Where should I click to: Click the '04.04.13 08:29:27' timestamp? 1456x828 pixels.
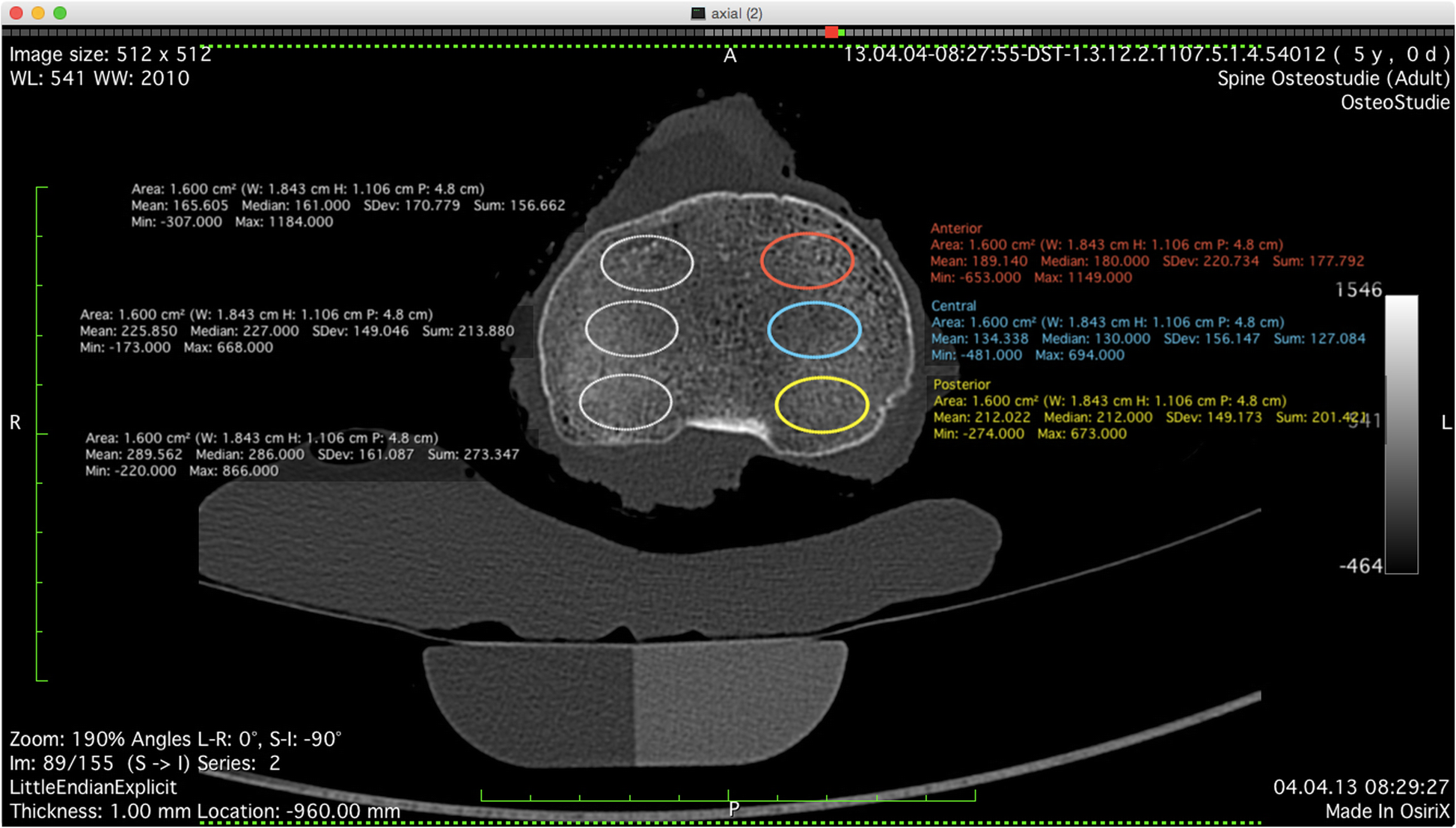(x=1361, y=787)
